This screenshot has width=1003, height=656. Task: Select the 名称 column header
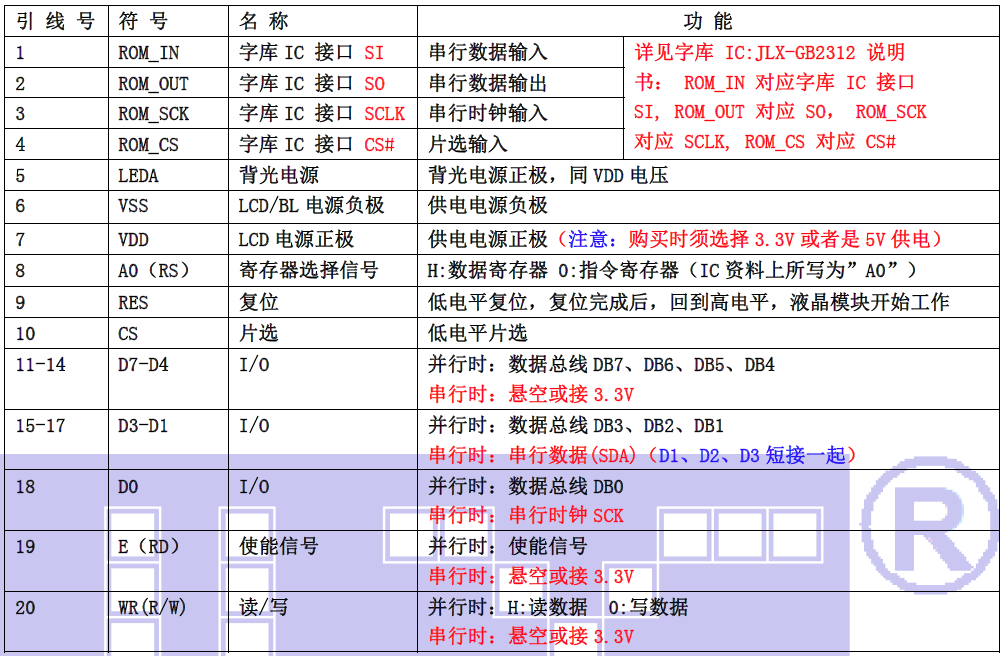264,21
